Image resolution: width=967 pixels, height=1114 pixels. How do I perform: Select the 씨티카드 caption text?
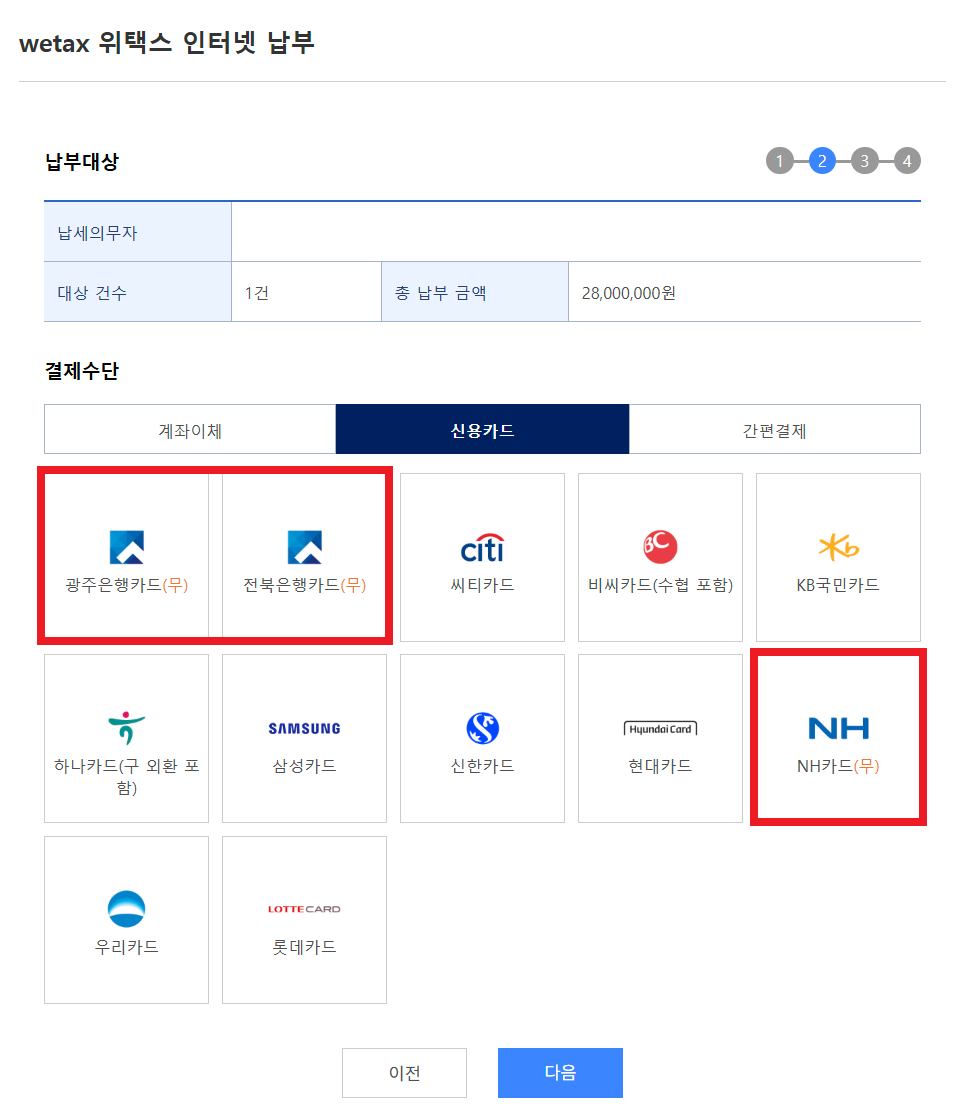tap(482, 585)
